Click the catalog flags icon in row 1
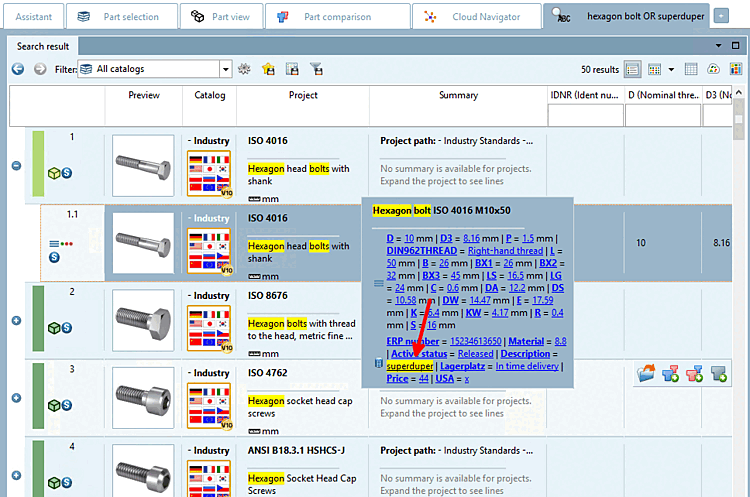Image resolution: width=750 pixels, height=497 pixels. 210,173
